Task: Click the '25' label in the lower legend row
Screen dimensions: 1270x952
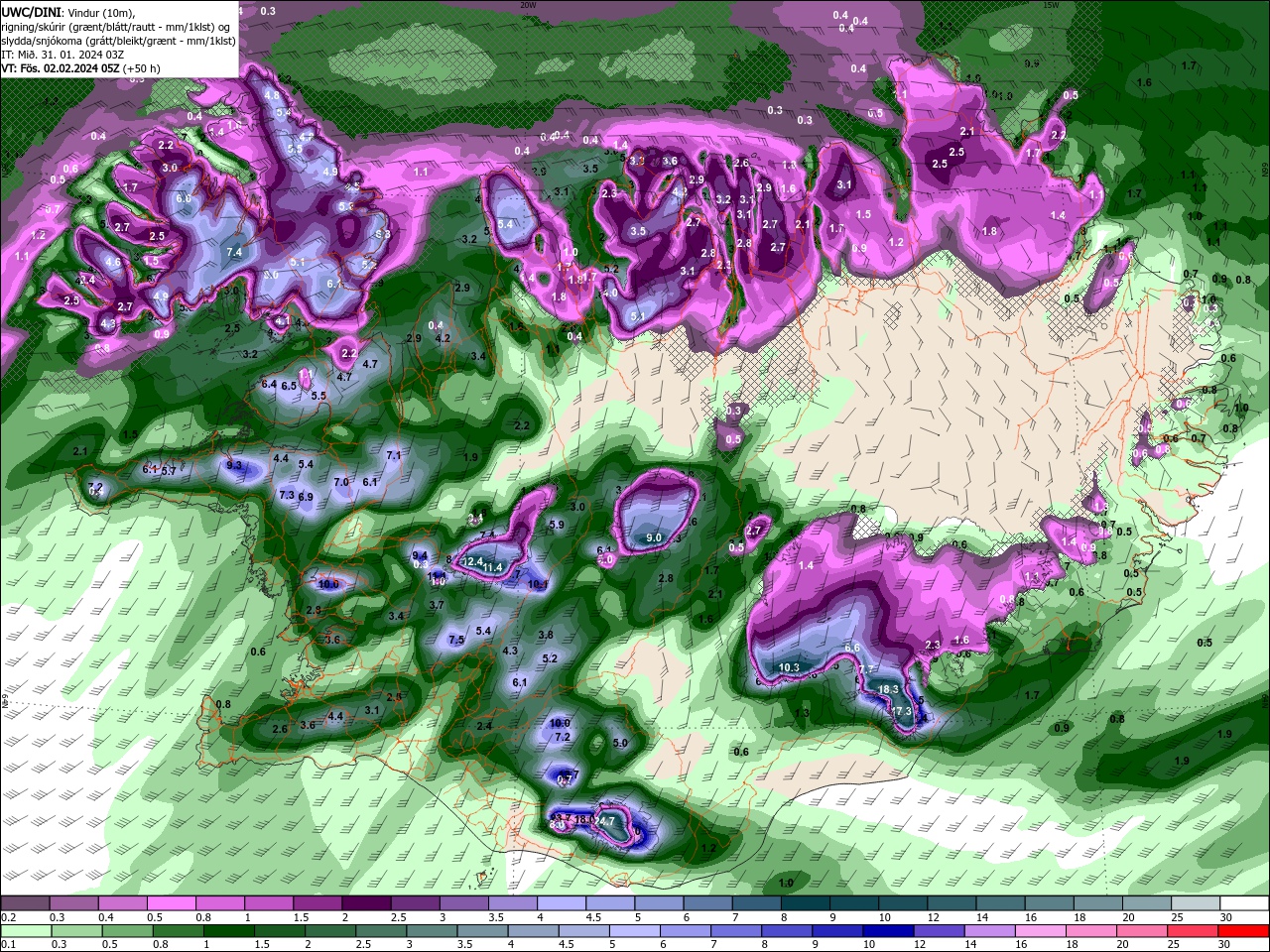Action: coord(1173,945)
